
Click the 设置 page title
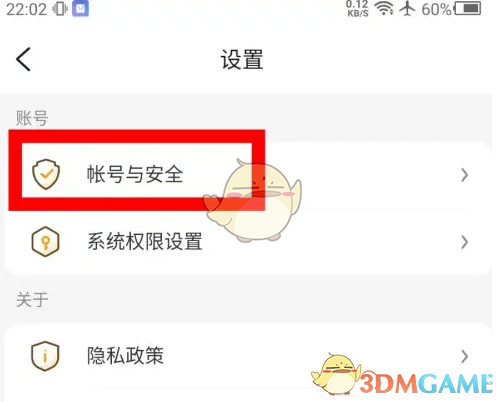[242, 59]
